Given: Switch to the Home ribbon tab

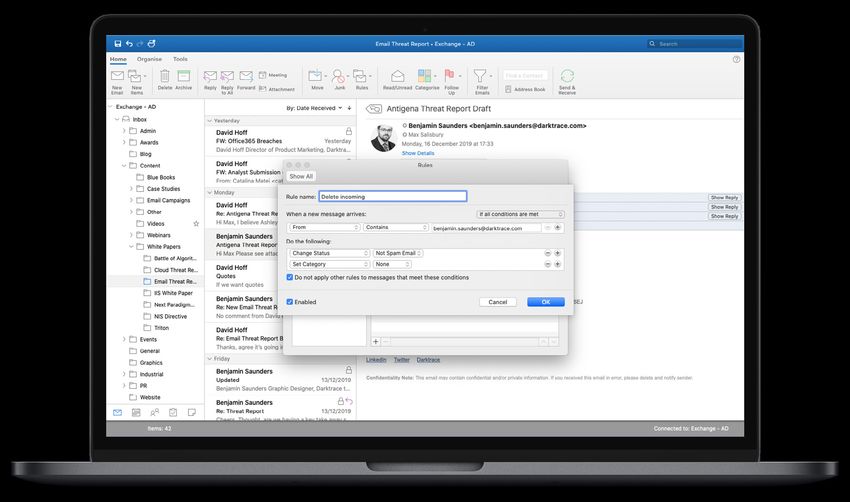Looking at the screenshot, I should coord(118,59).
